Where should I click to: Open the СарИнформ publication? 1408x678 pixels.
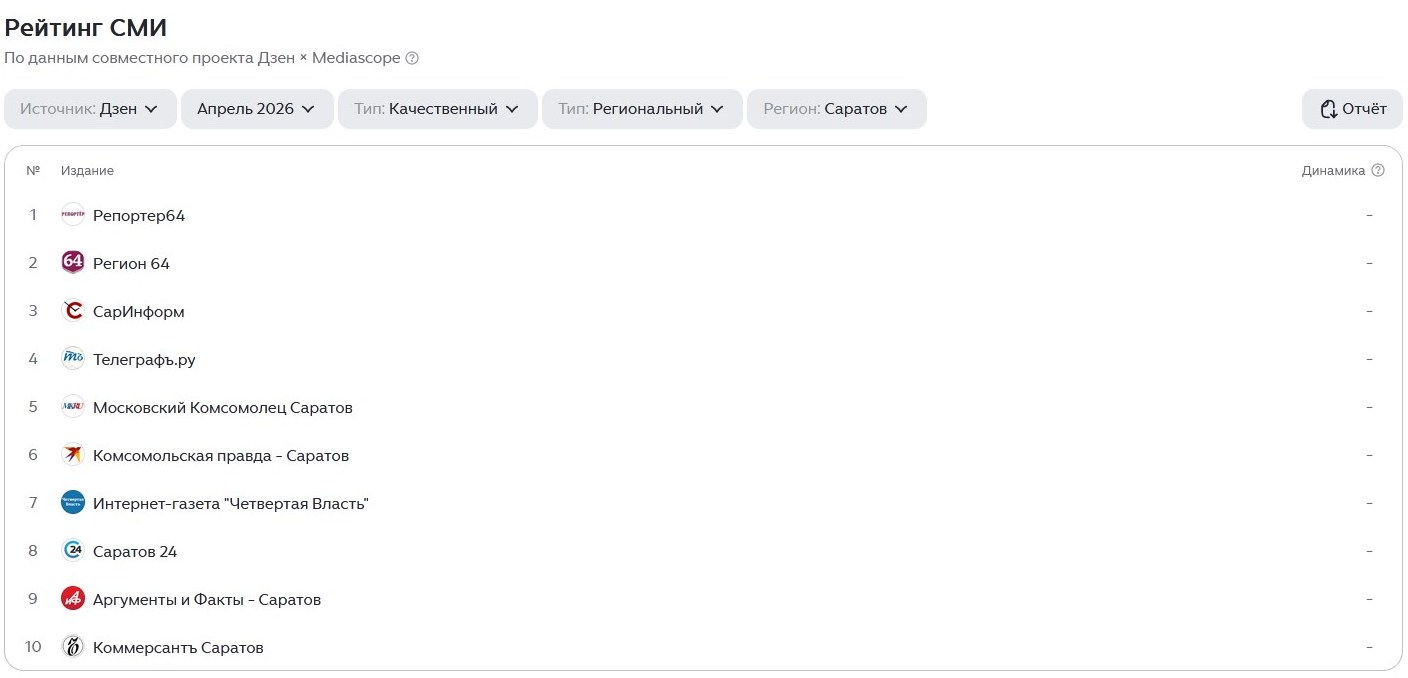point(139,312)
